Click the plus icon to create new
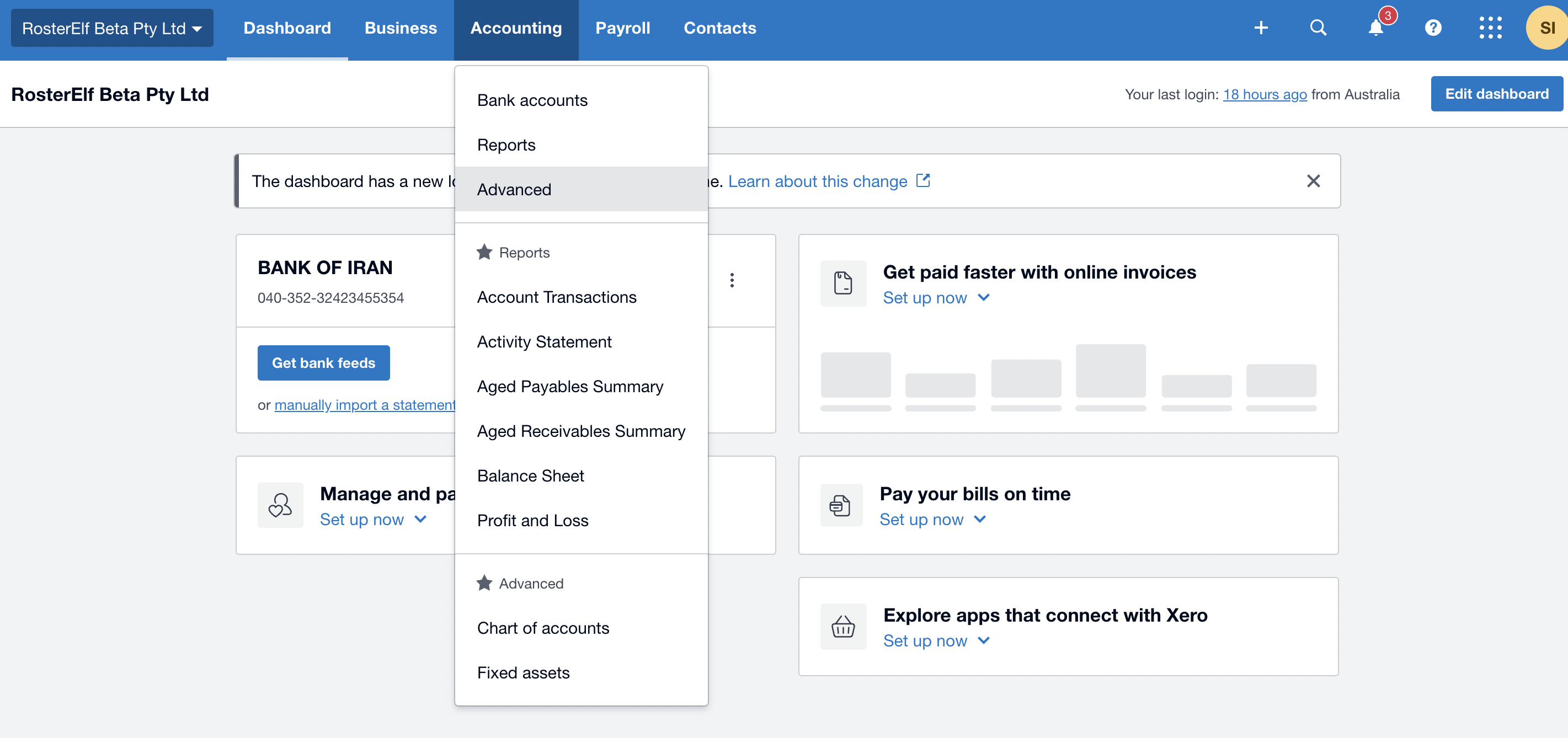The width and height of the screenshot is (1568, 738). tap(1261, 28)
